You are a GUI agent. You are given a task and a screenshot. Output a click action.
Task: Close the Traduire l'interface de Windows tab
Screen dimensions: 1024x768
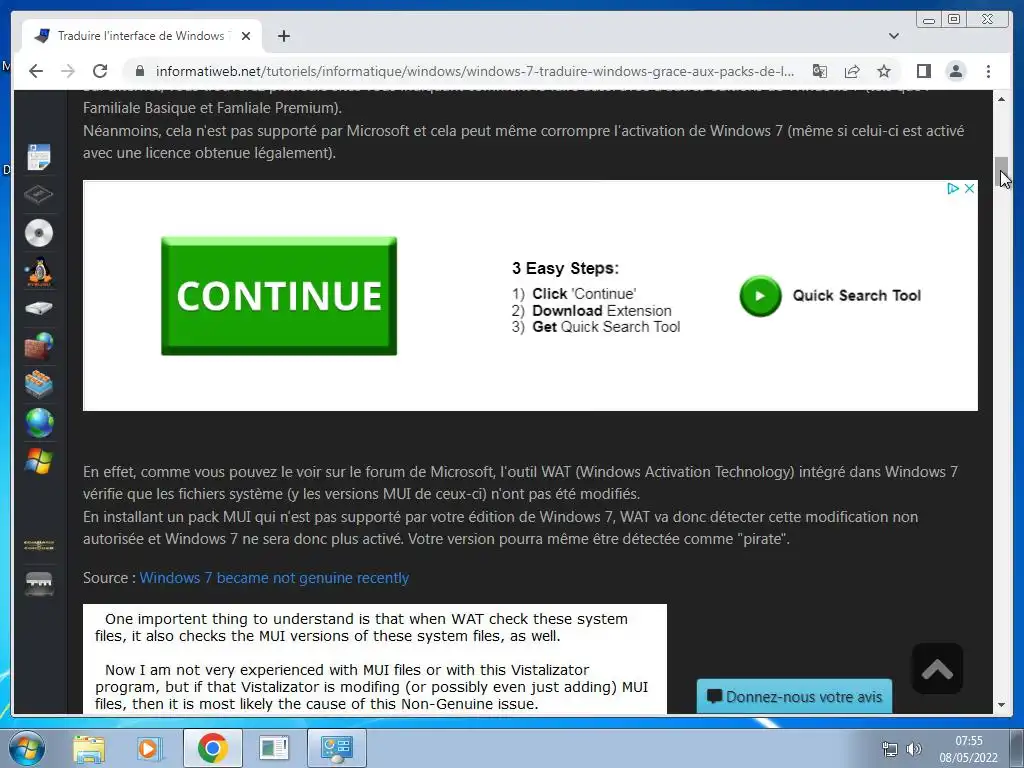click(246, 36)
